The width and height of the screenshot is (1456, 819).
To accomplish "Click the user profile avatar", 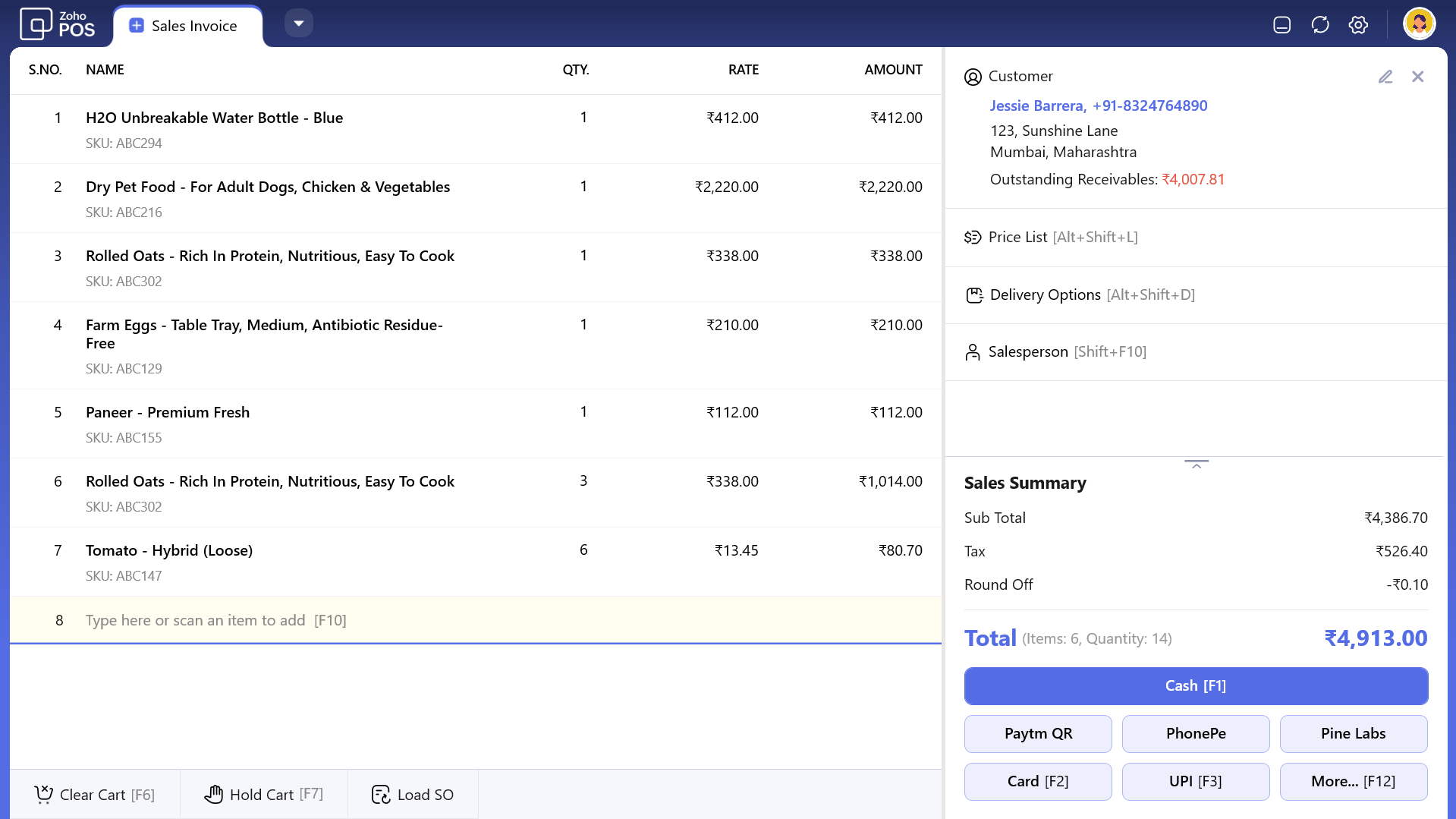I will (1419, 24).
